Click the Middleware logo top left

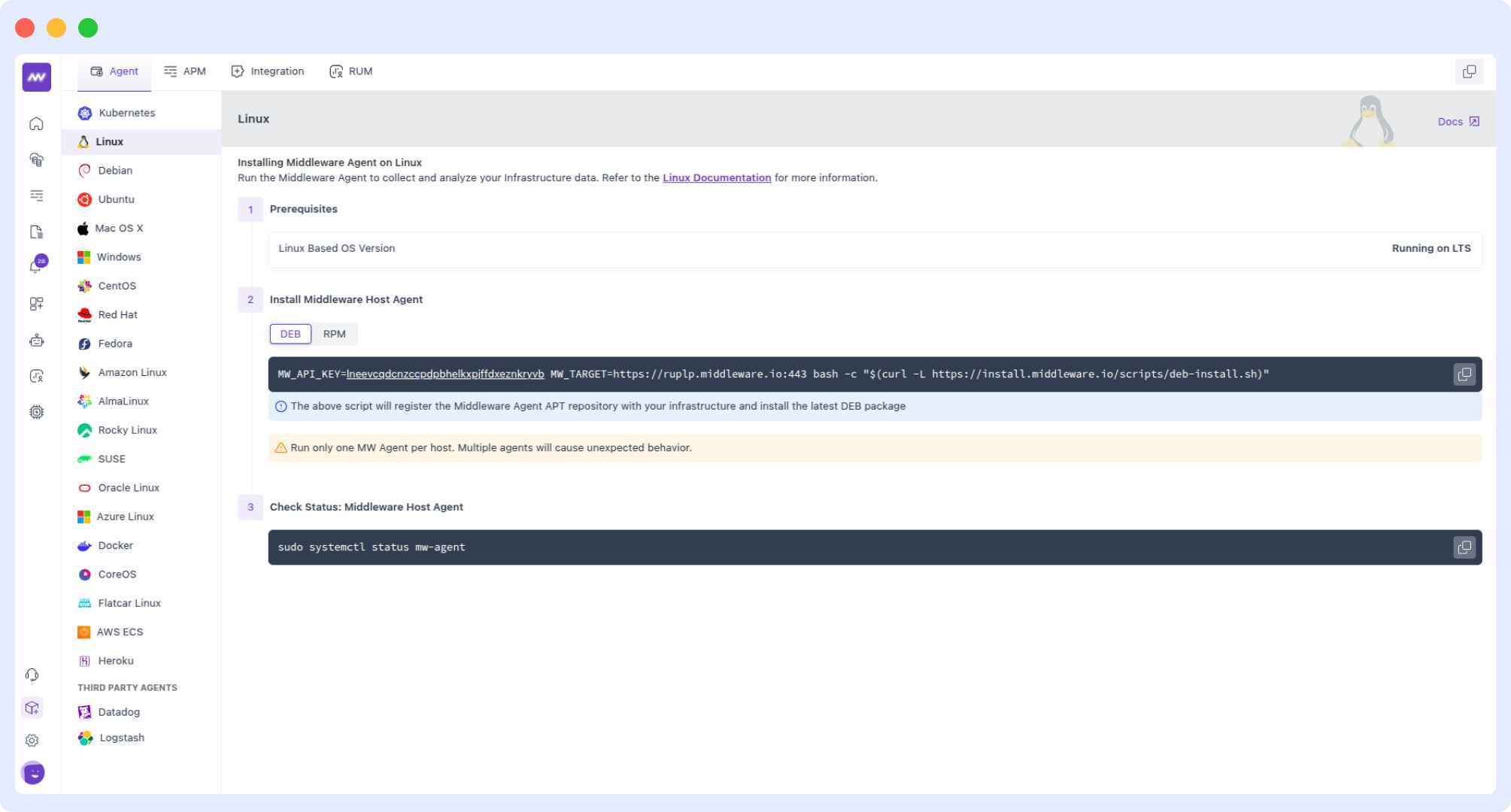[35, 76]
